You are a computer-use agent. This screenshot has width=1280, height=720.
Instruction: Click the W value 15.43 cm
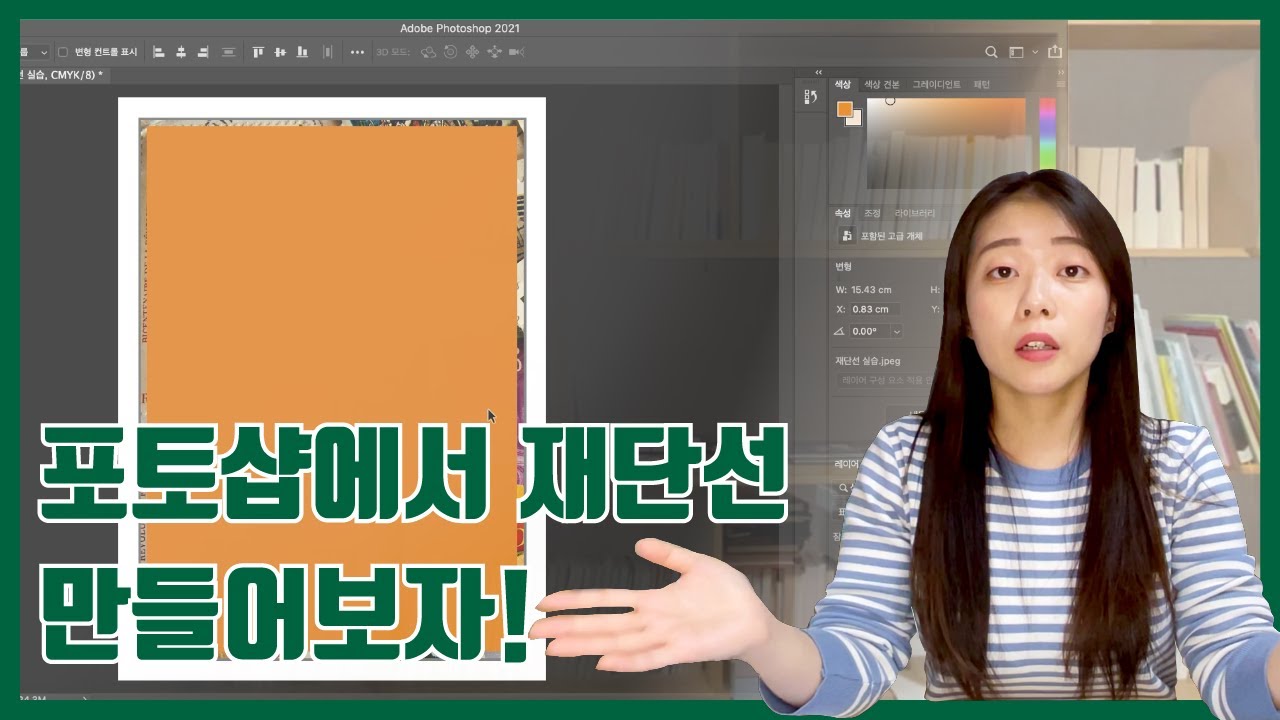871,290
